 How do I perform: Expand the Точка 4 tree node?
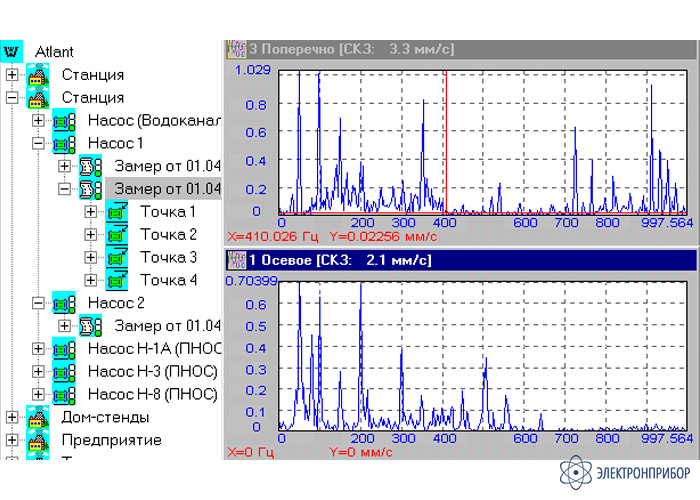click(x=91, y=280)
